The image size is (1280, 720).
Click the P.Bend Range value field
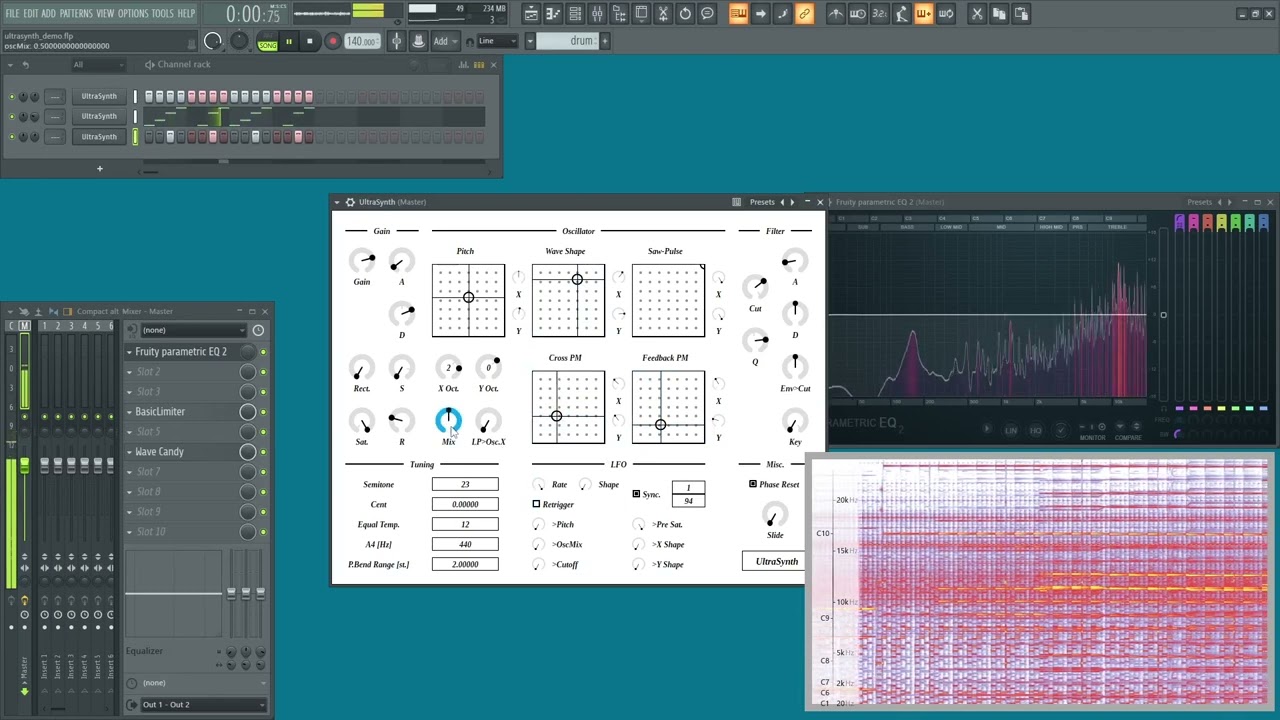pyautogui.click(x=465, y=564)
